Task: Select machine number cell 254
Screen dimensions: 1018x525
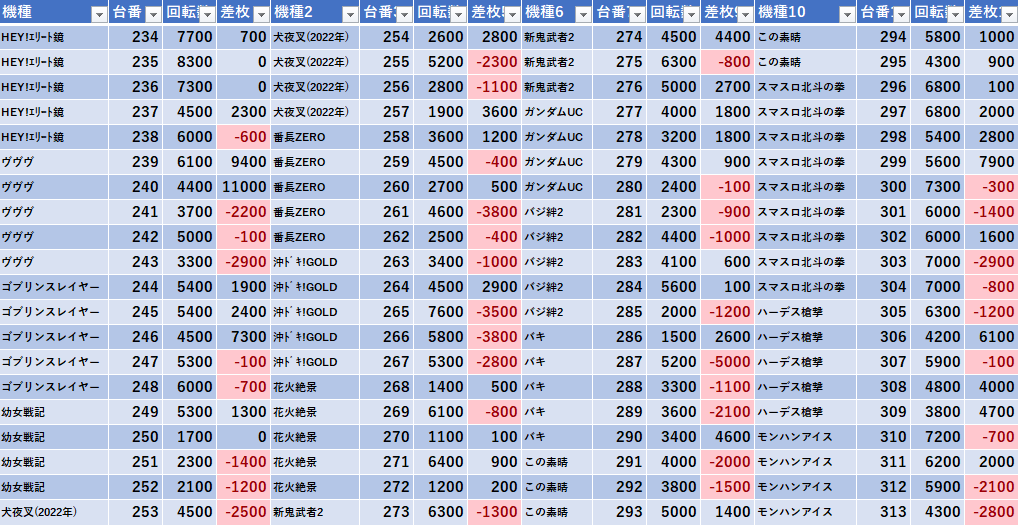Action: click(386, 37)
